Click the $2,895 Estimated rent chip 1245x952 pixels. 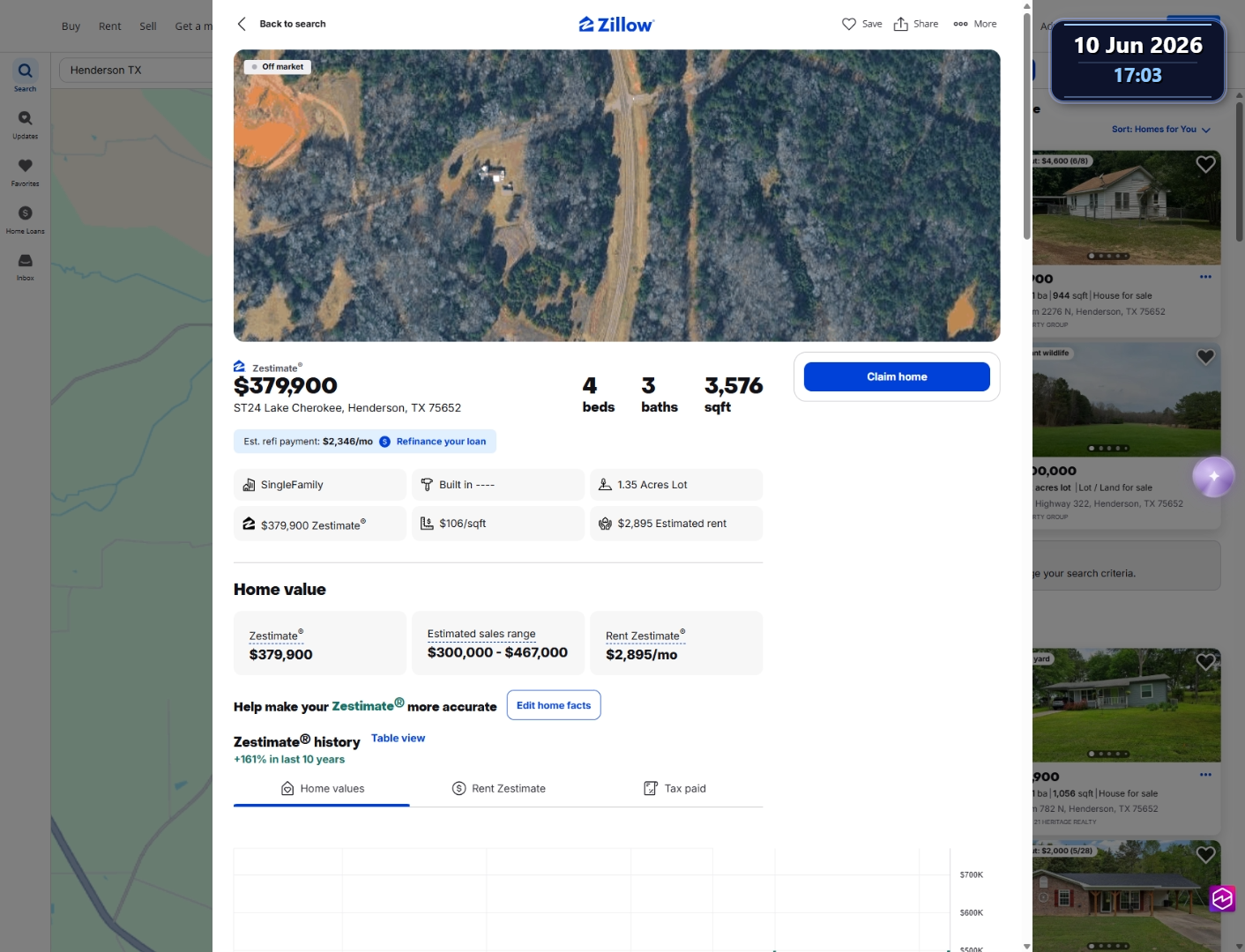point(676,524)
